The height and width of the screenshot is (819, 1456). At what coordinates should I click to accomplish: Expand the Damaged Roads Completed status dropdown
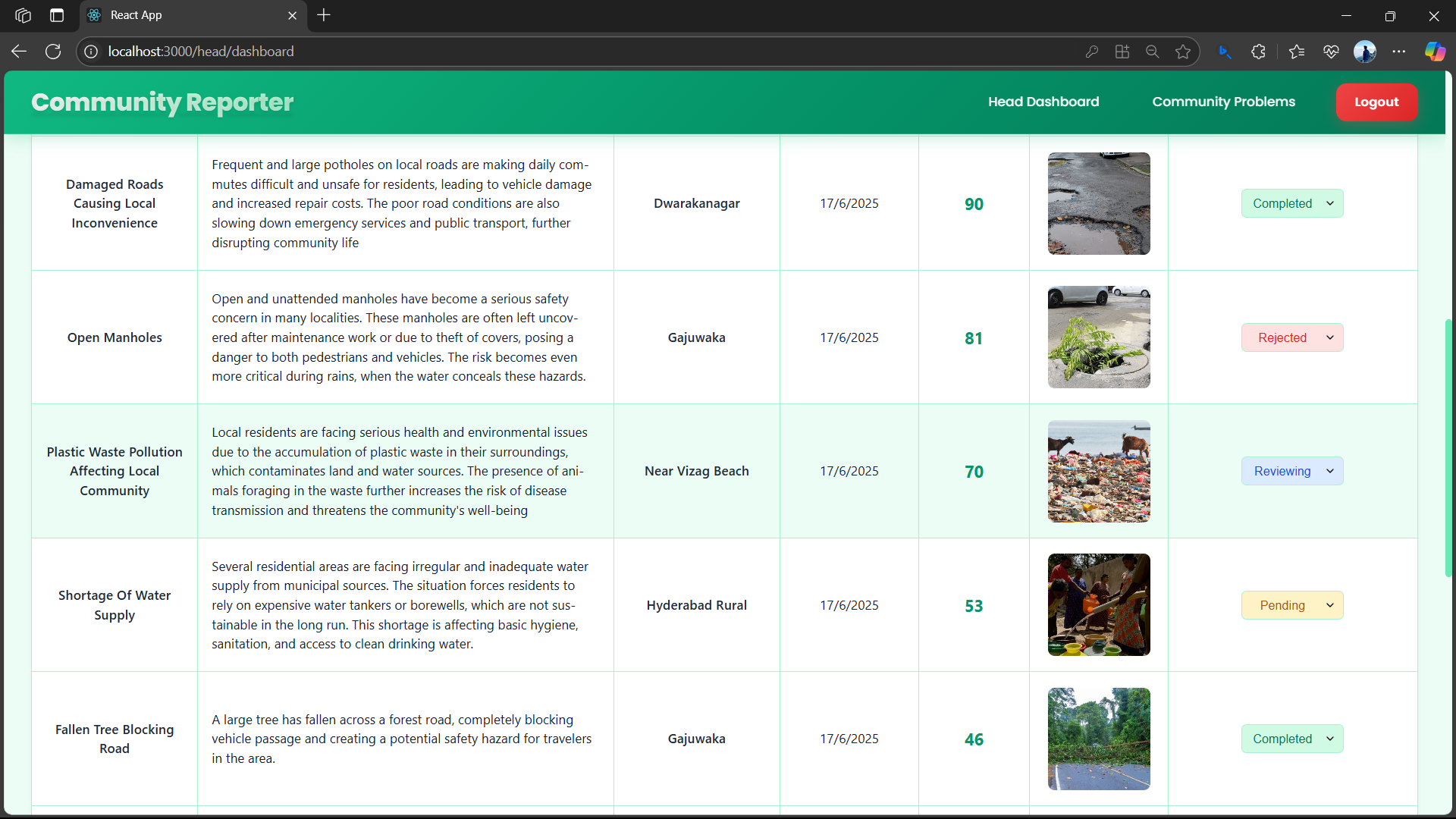(x=1292, y=203)
